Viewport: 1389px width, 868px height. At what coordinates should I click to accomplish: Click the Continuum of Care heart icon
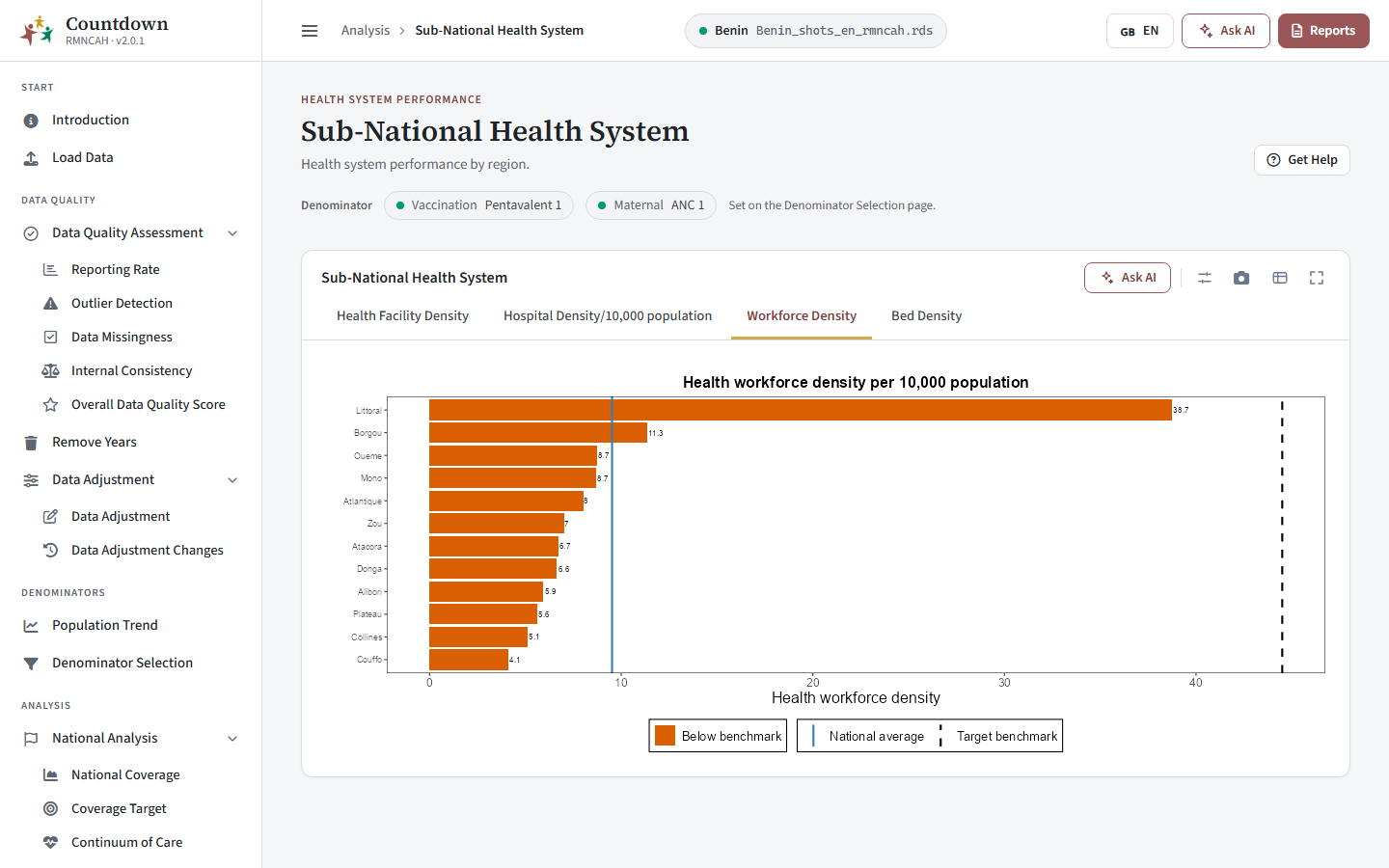tap(50, 843)
